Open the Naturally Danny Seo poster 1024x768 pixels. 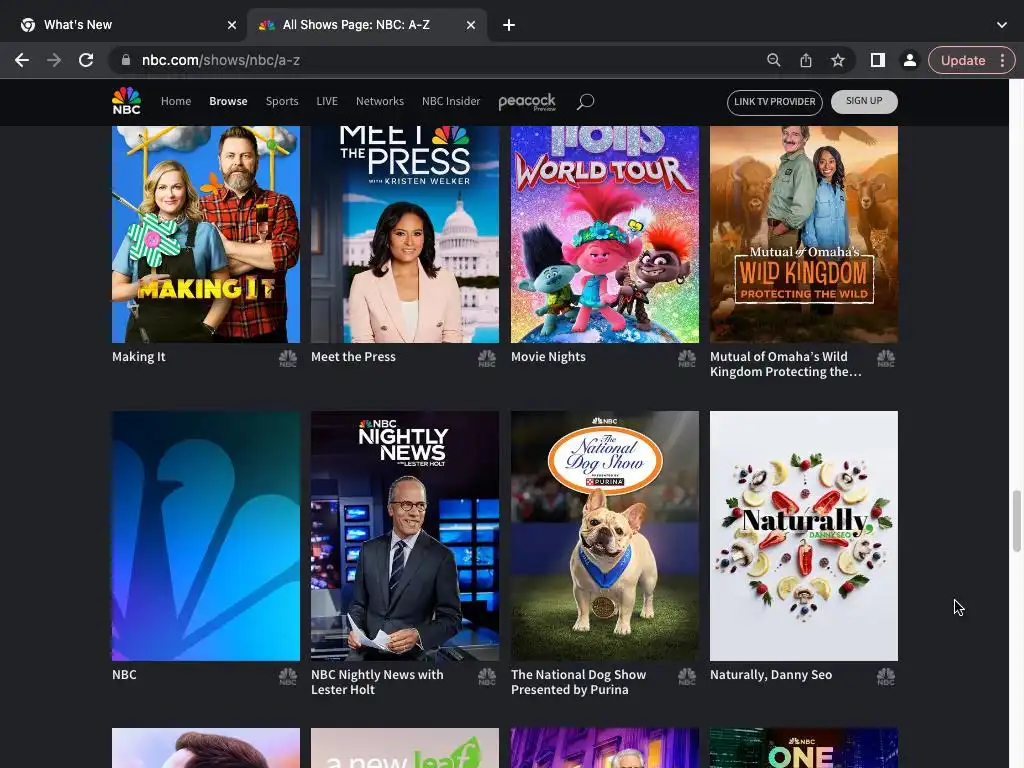click(x=804, y=536)
